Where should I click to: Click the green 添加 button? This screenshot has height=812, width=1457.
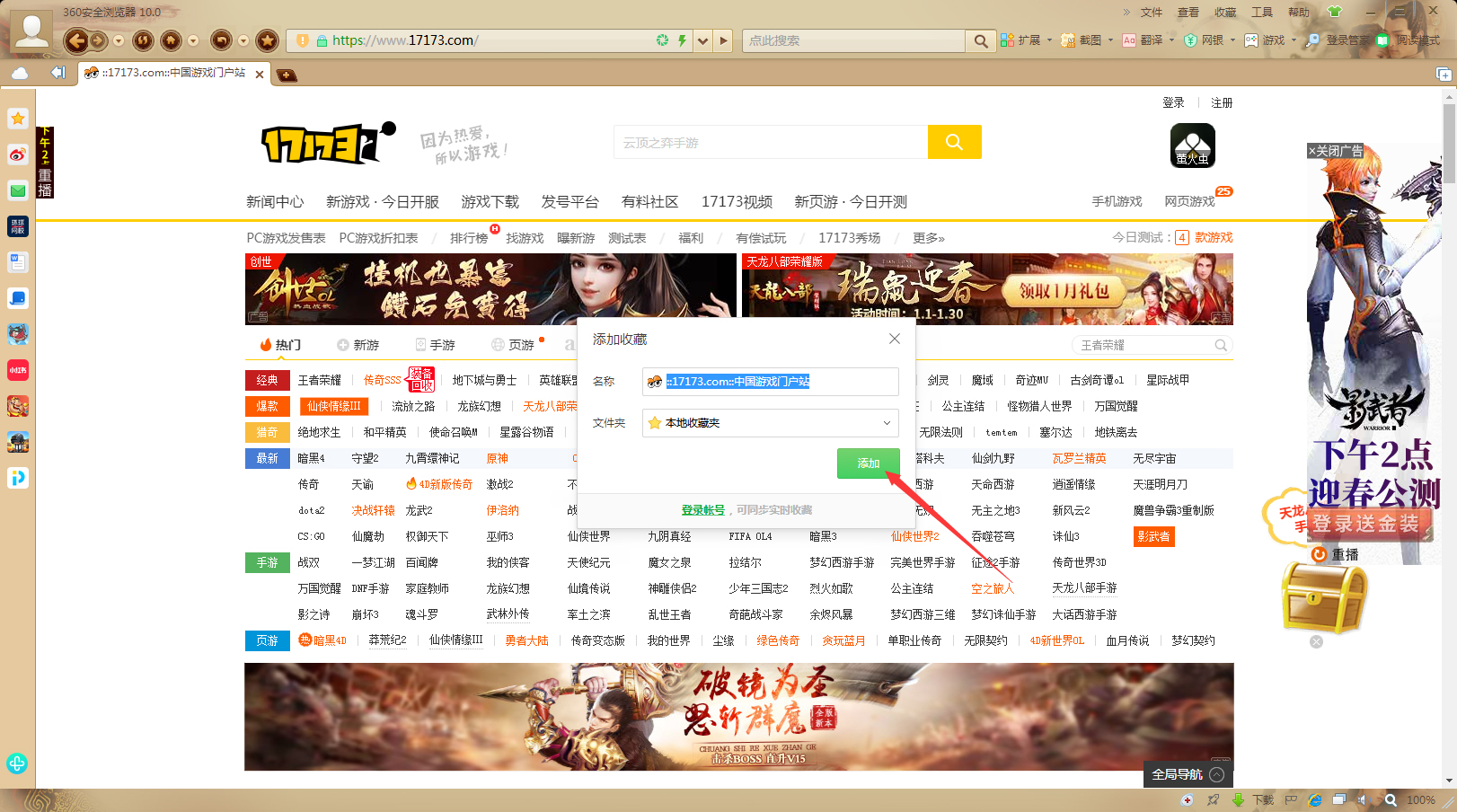coord(868,463)
